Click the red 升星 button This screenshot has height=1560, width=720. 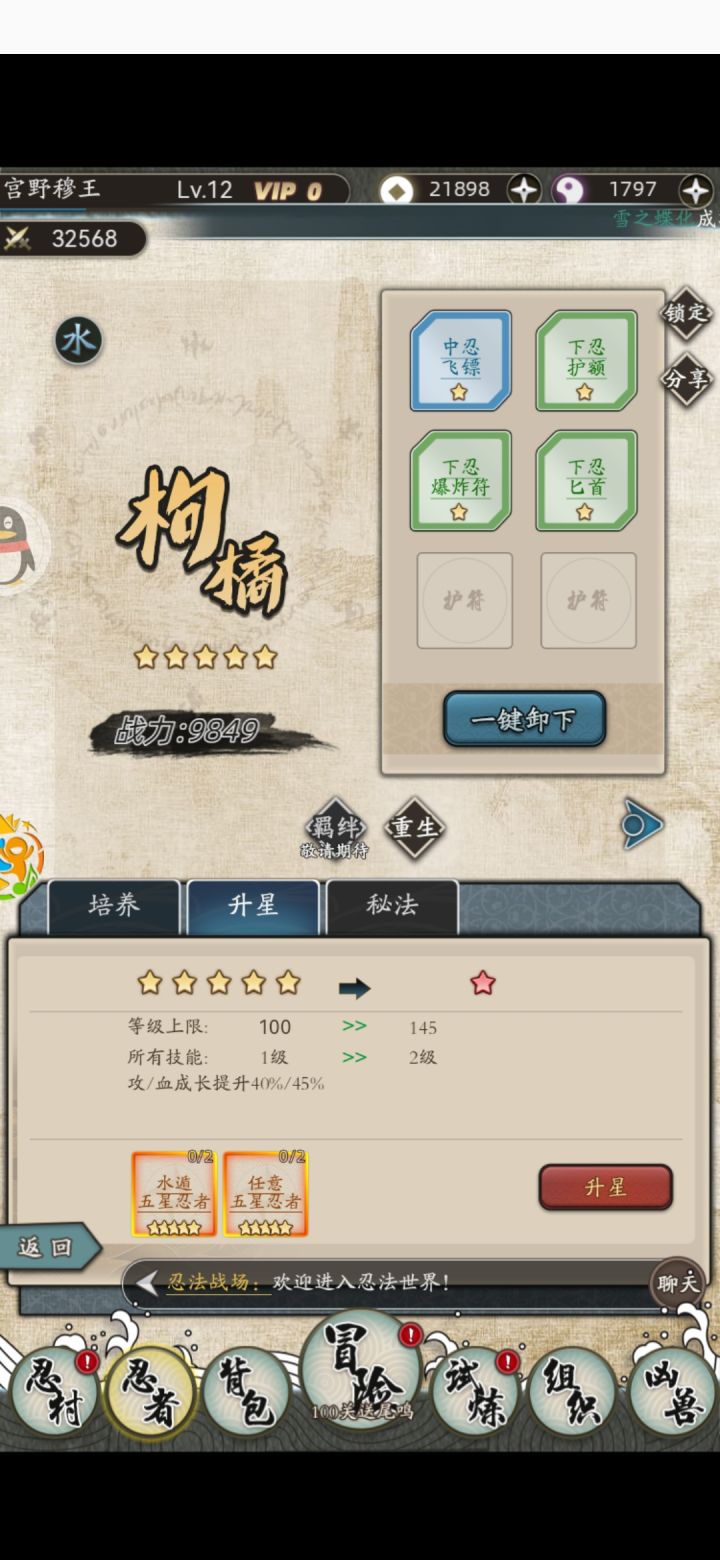coord(605,1187)
